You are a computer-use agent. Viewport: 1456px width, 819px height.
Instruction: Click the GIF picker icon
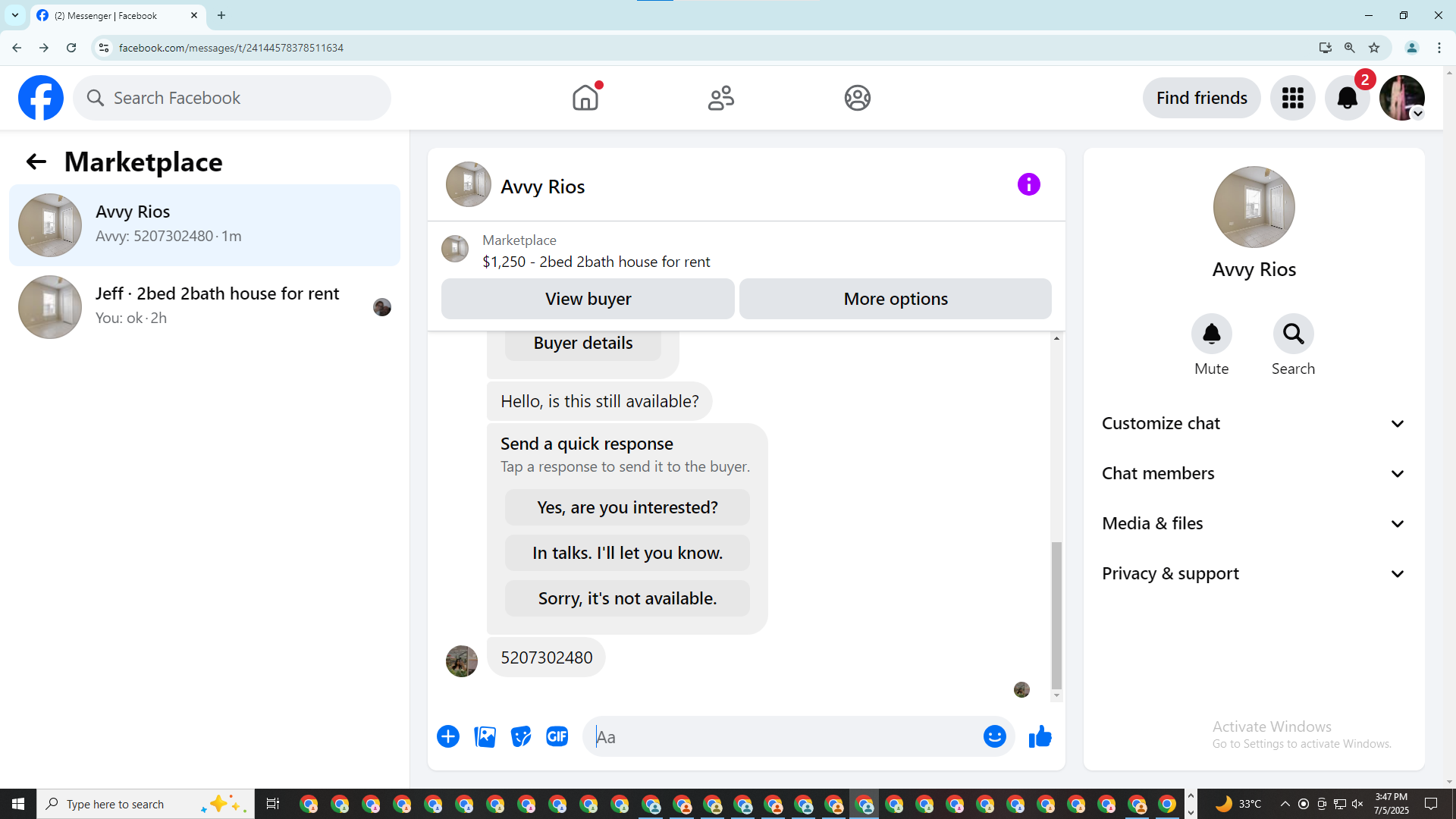(x=557, y=736)
